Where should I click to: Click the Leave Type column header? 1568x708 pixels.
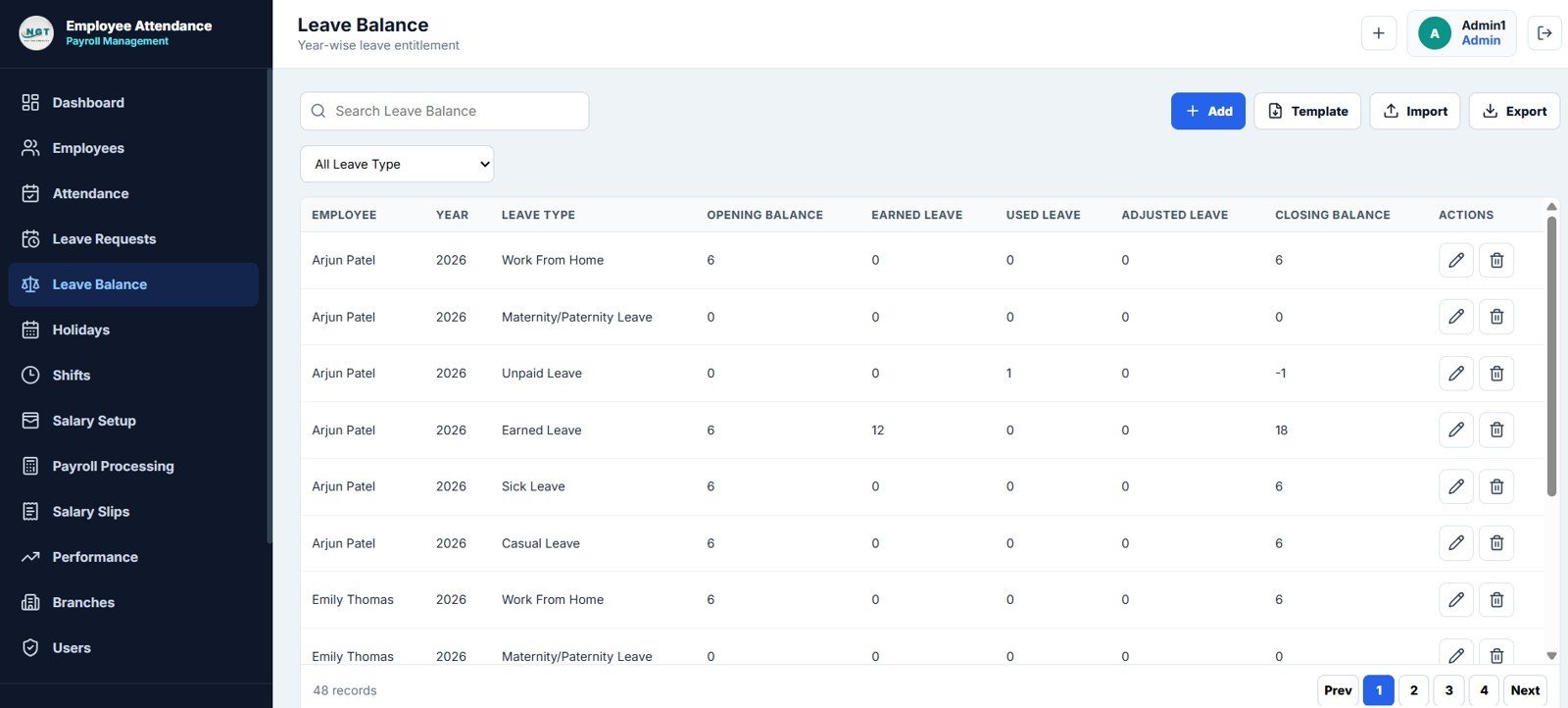(538, 215)
